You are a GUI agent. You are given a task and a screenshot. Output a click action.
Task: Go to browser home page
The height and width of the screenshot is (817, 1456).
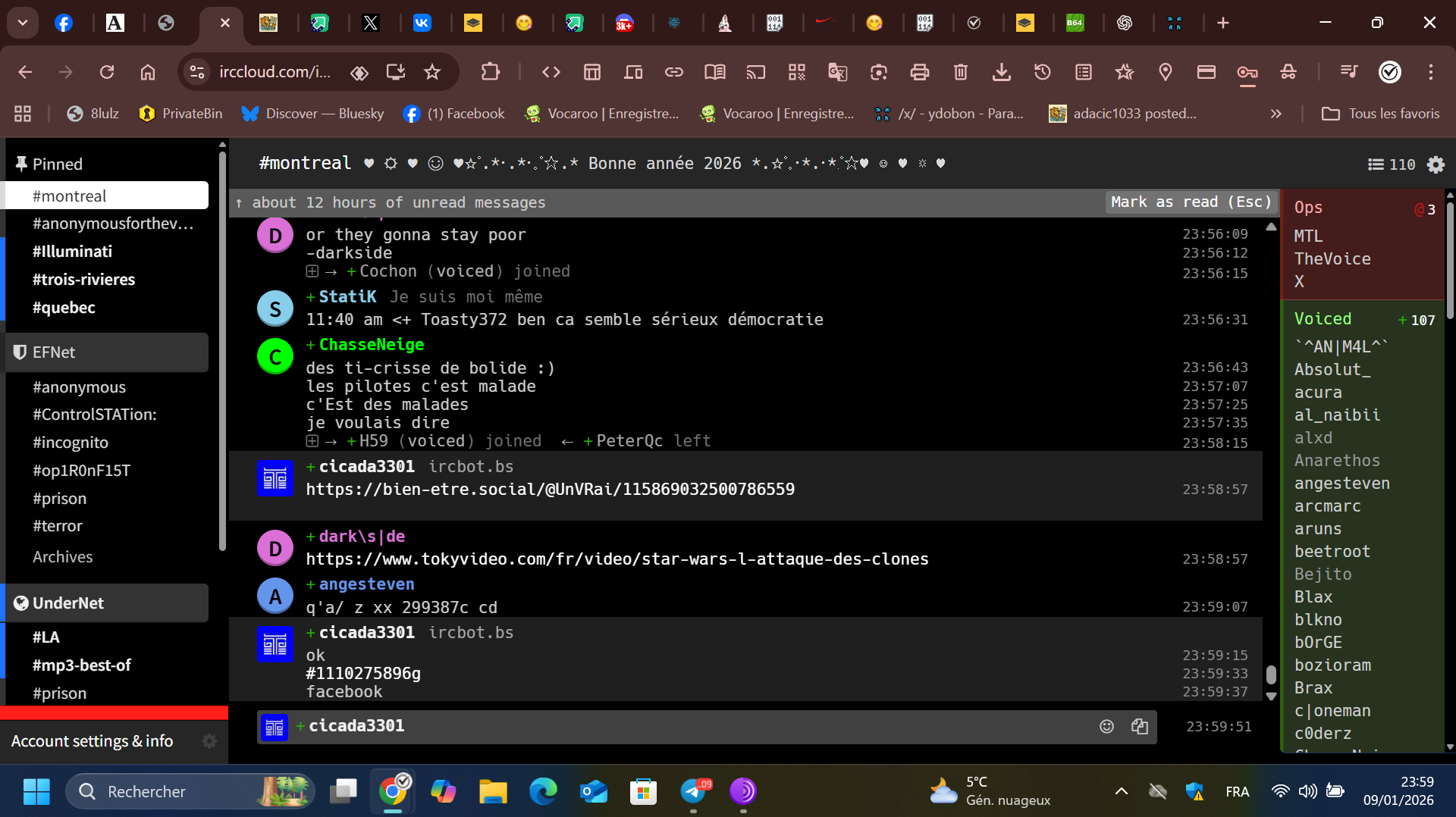148,72
